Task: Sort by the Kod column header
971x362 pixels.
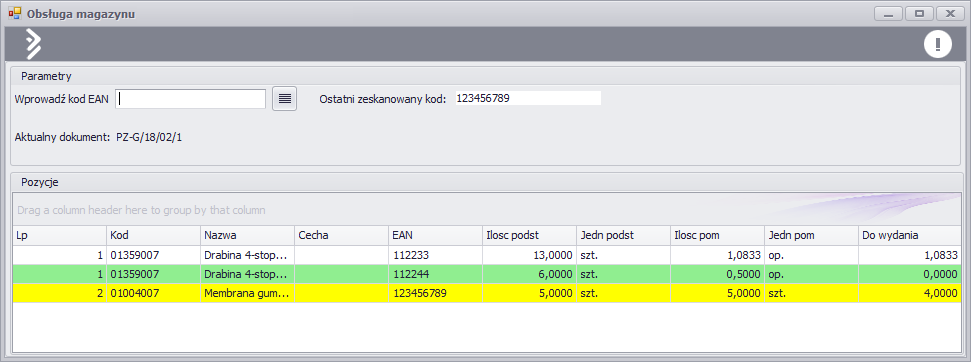Action: pos(154,235)
